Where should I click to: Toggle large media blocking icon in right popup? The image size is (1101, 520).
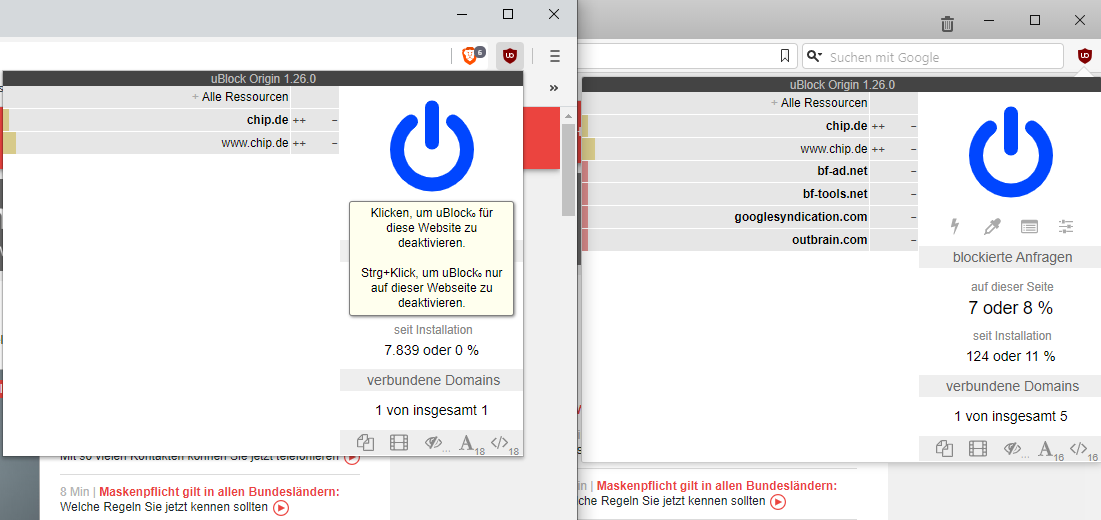pyautogui.click(x=978, y=448)
